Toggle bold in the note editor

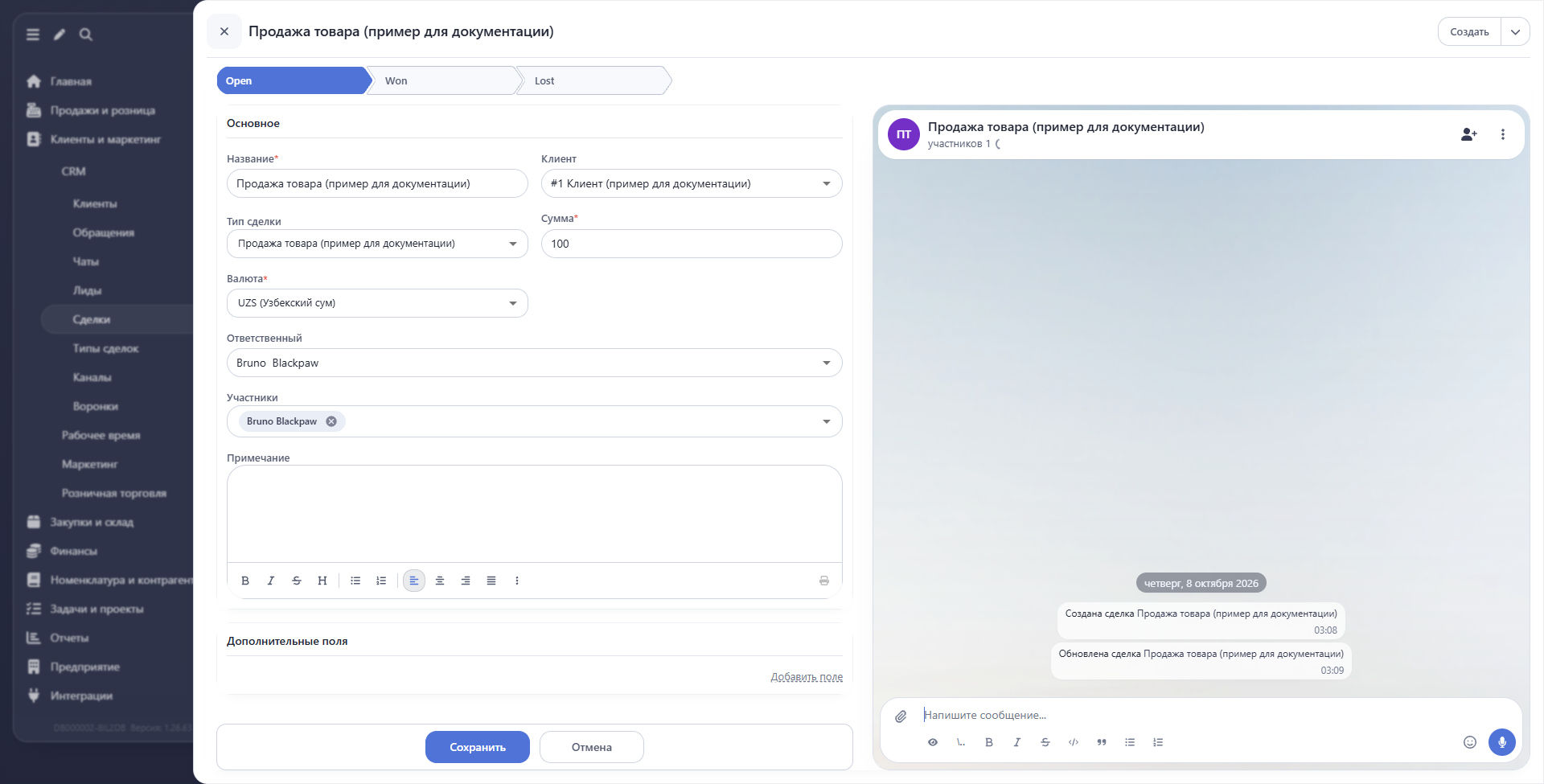[245, 581]
